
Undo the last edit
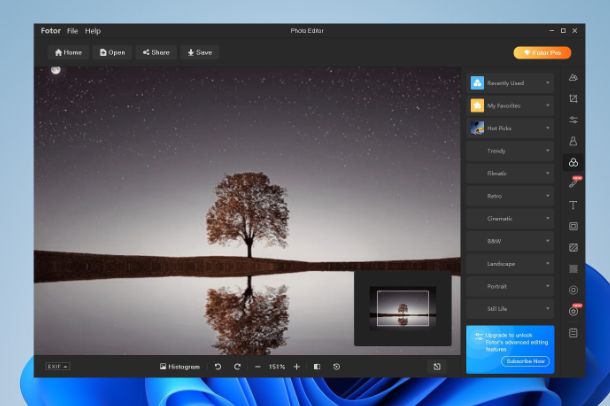[x=218, y=367]
